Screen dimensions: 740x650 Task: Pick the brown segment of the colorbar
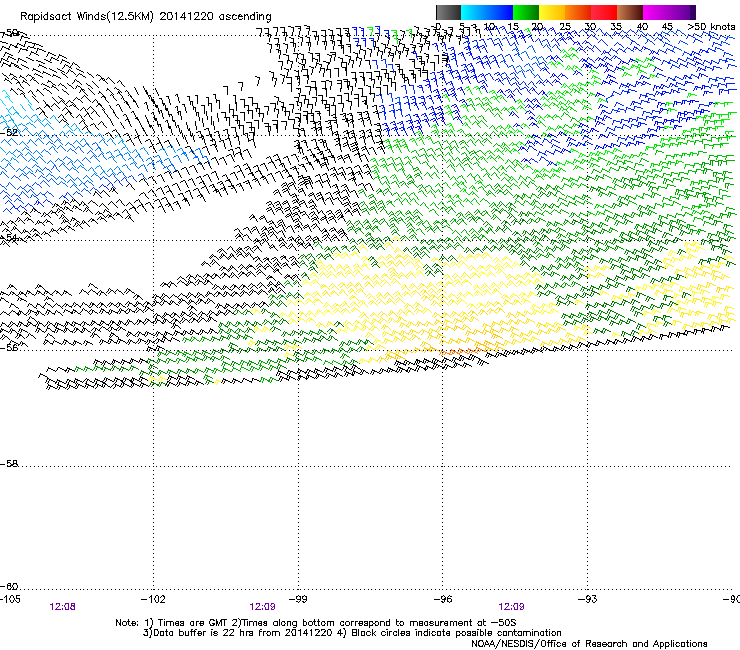tap(630, 12)
